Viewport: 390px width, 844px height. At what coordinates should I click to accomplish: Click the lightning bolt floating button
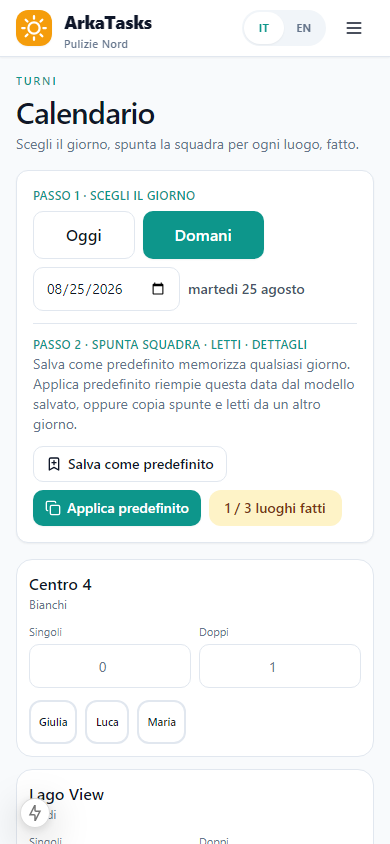(x=35, y=813)
